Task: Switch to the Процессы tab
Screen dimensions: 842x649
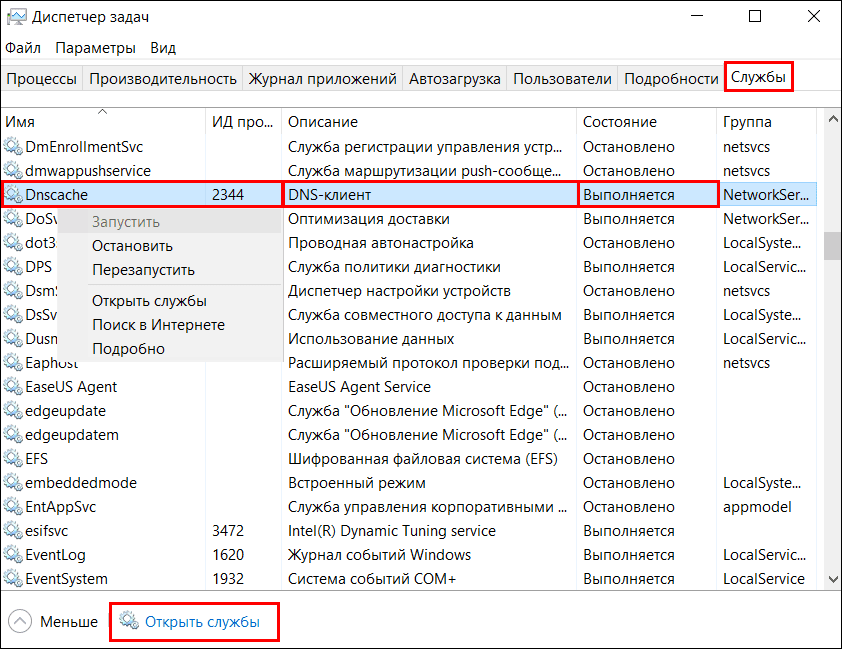Action: coord(41,79)
